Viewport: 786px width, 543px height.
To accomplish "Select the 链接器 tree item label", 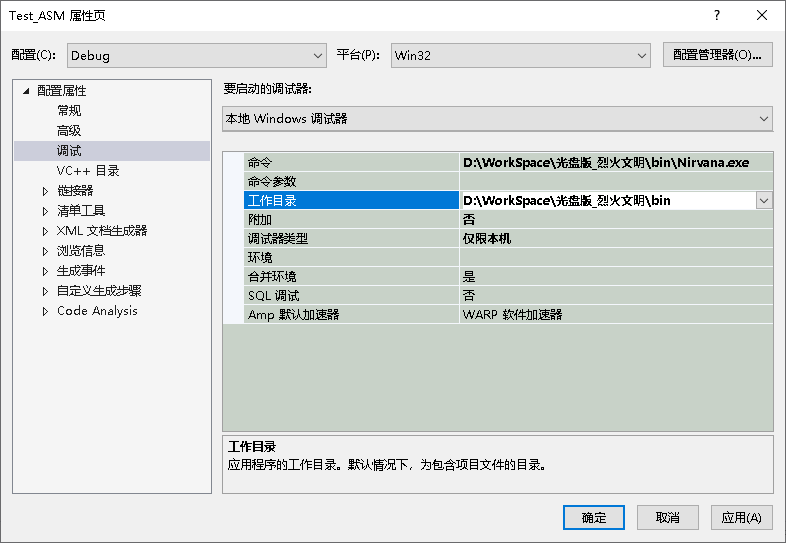I will [x=75, y=191].
